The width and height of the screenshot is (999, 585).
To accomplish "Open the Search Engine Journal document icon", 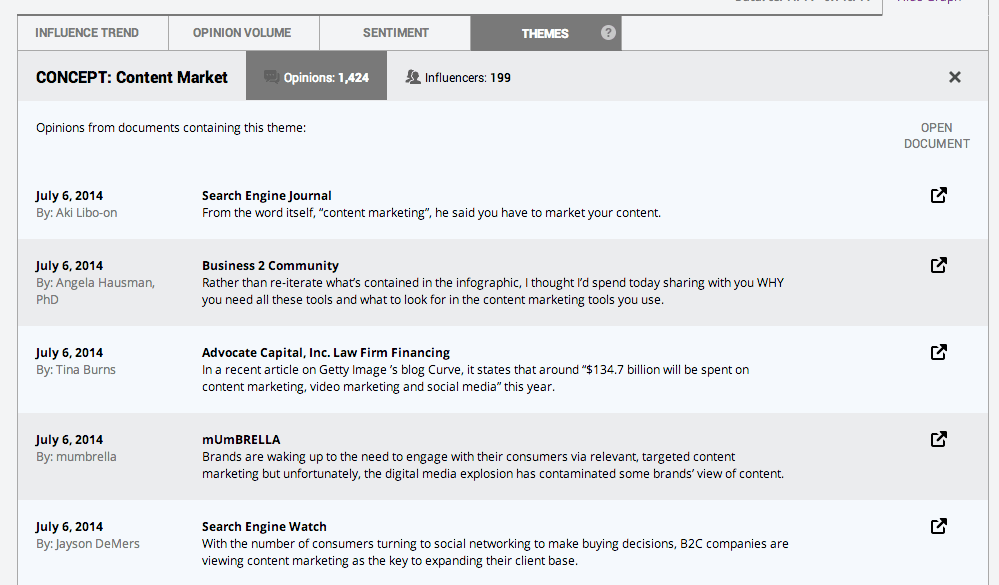I will coord(938,195).
